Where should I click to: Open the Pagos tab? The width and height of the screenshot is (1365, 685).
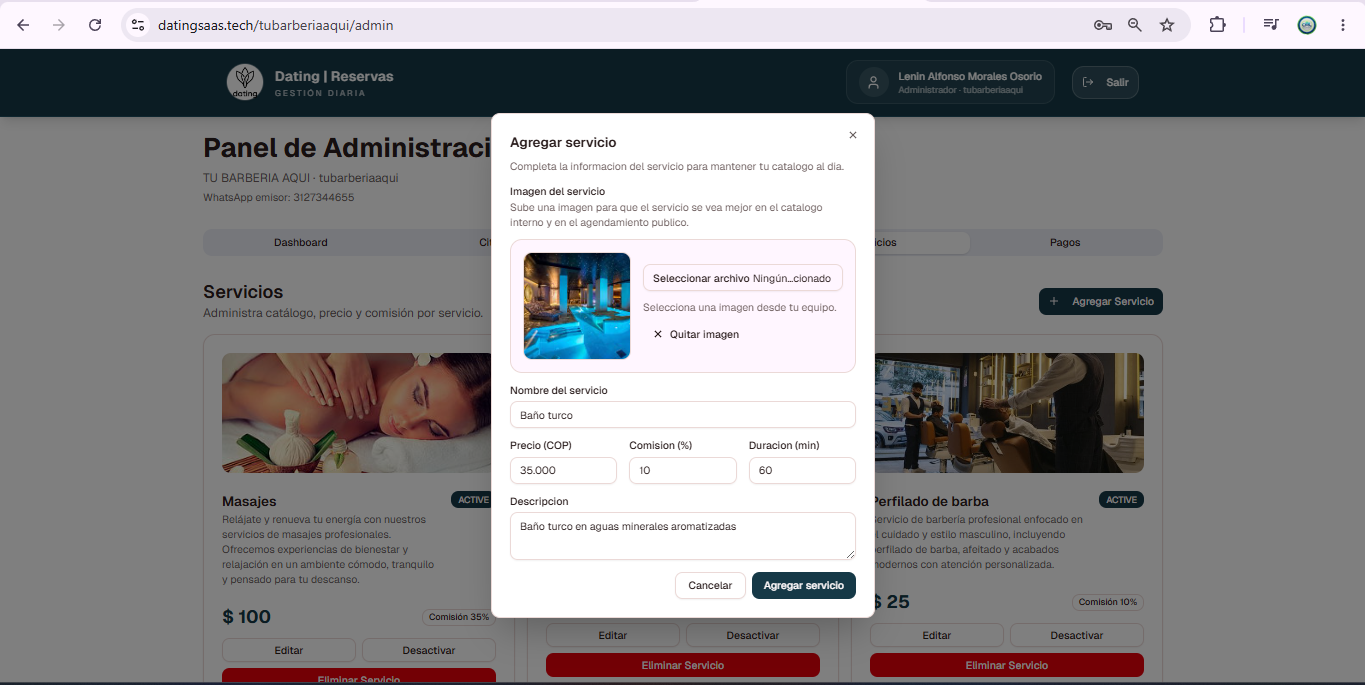1065,243
